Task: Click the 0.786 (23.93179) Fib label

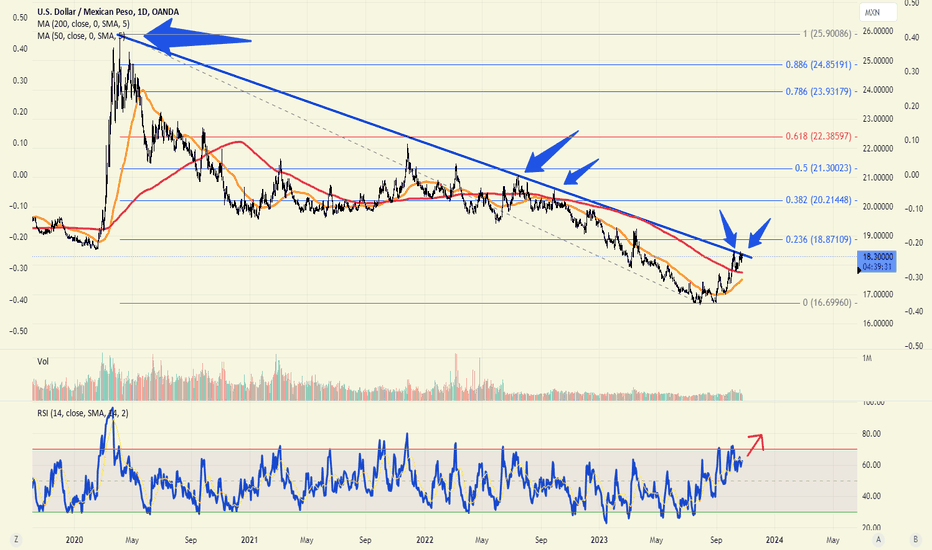Action: pos(818,92)
